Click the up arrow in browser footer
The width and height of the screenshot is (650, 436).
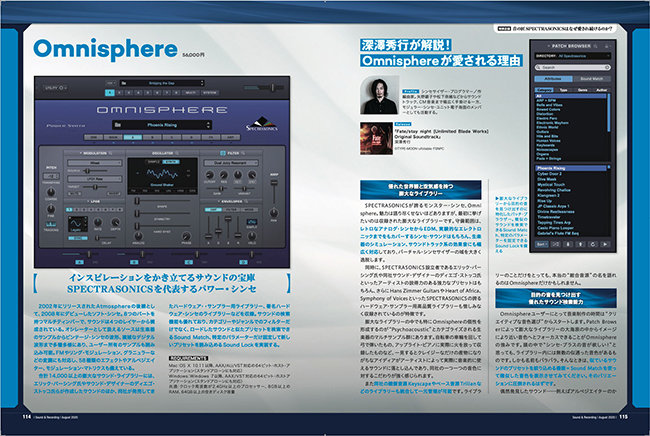pos(580,245)
